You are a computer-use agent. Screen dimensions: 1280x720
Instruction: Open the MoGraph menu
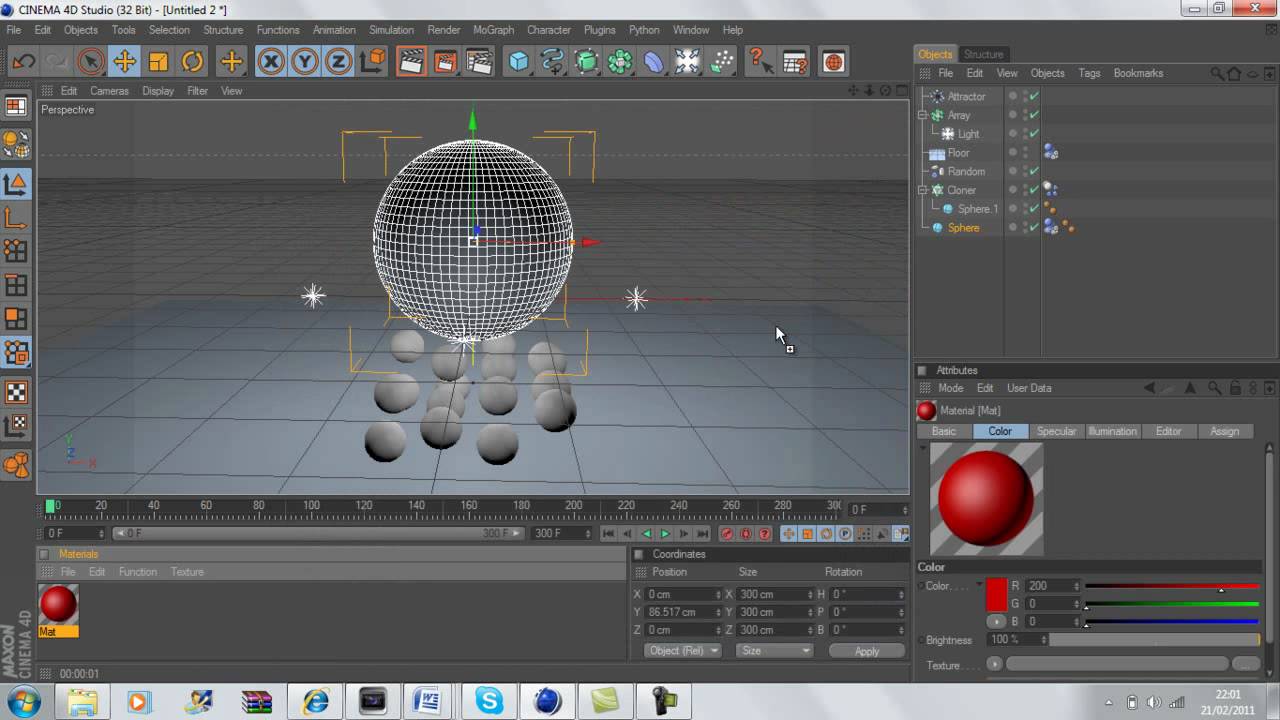click(x=493, y=30)
